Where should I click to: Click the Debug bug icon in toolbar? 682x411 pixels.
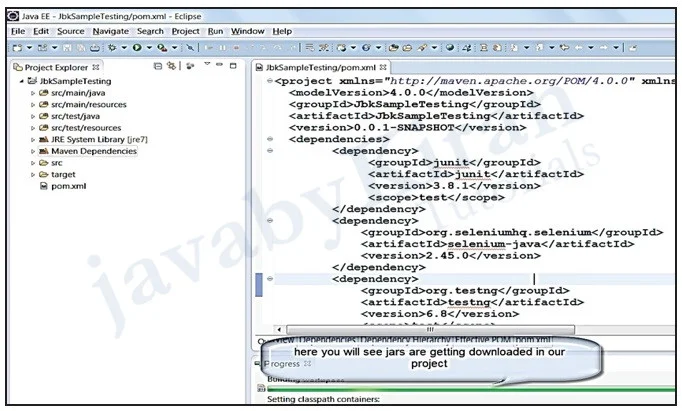(x=112, y=47)
